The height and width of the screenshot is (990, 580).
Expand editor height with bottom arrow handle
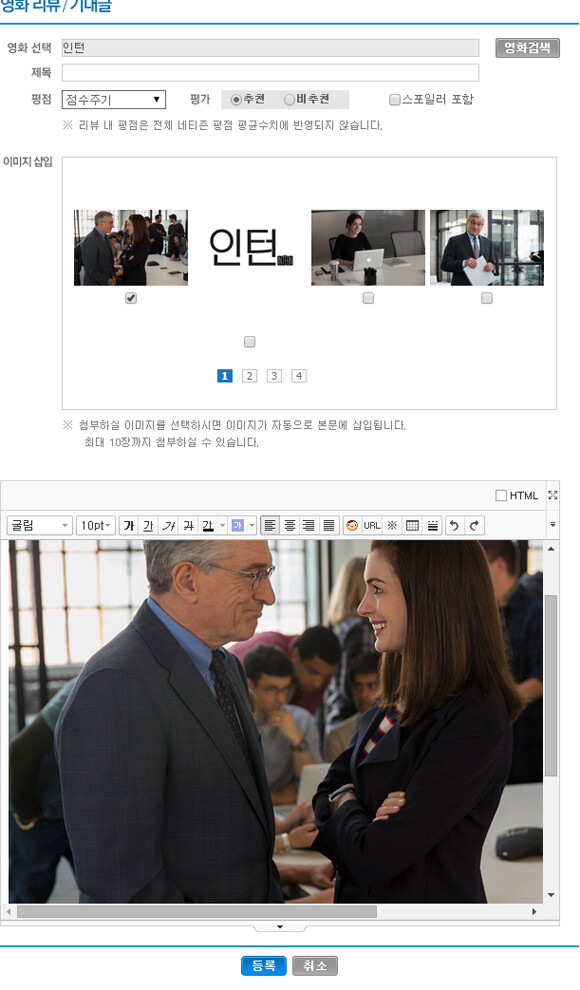point(280,927)
